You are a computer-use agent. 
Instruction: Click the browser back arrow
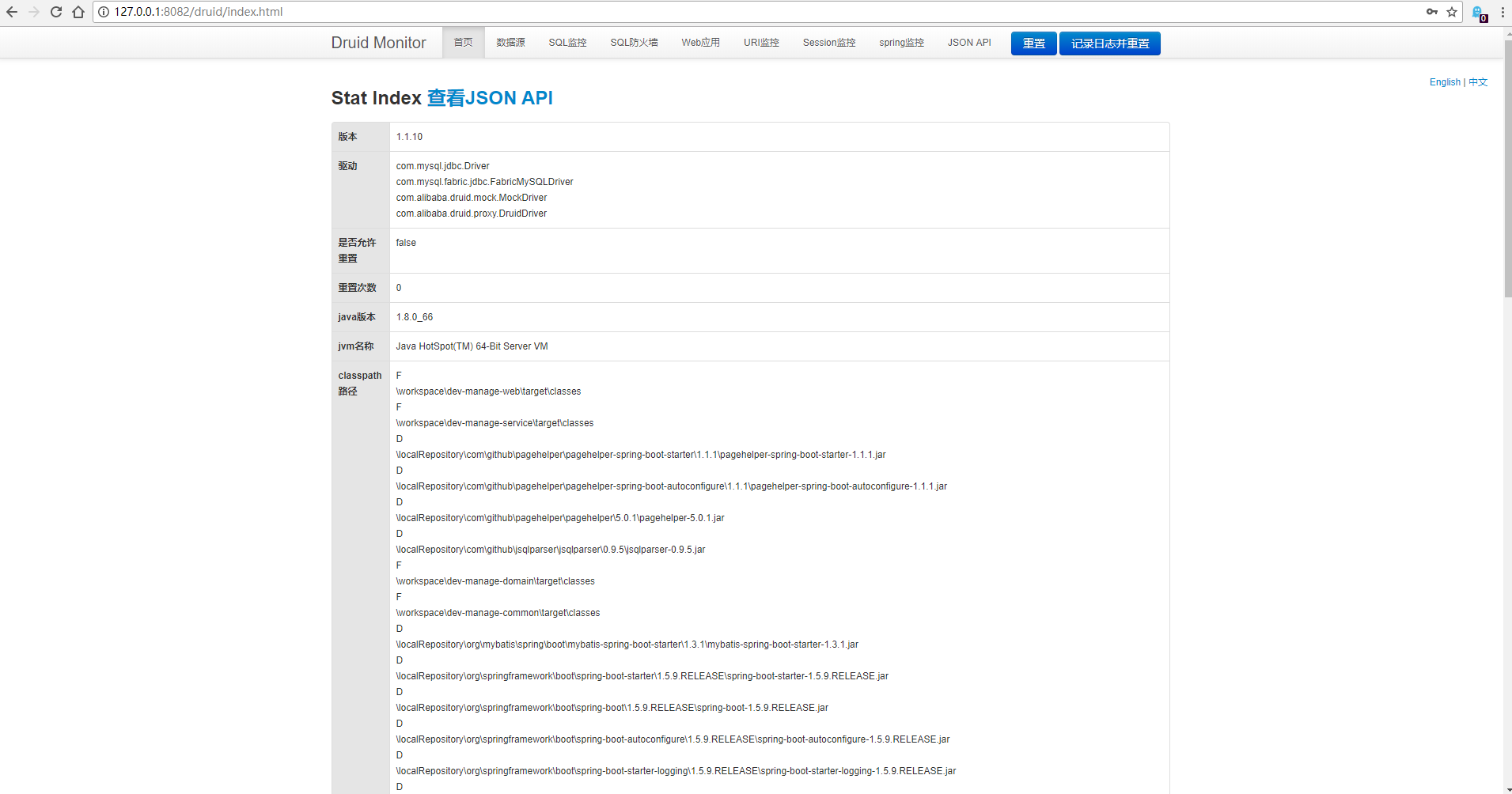pyautogui.click(x=12, y=12)
